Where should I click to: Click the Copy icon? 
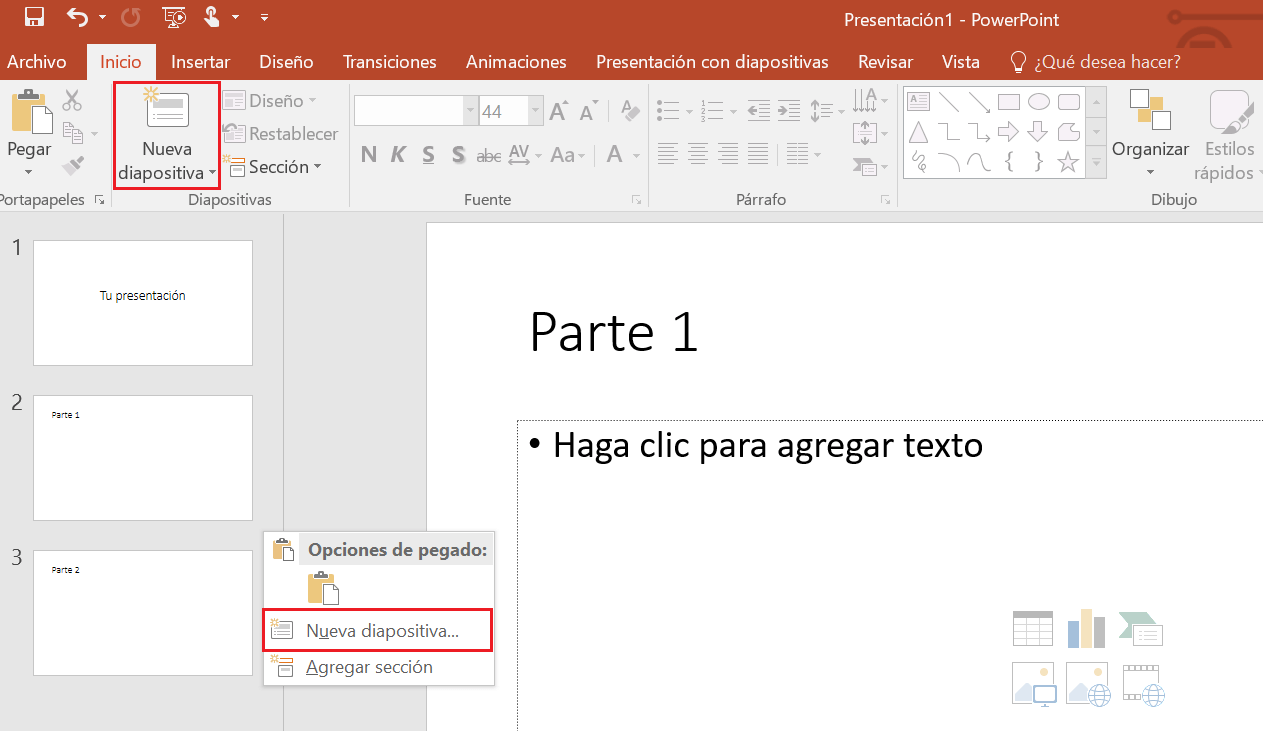pyautogui.click(x=72, y=132)
